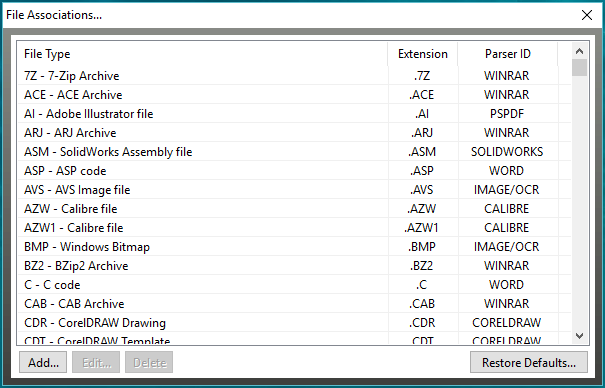Screen dimensions: 605x388
Task: Click the .ACE extension cell
Action: pos(422,94)
